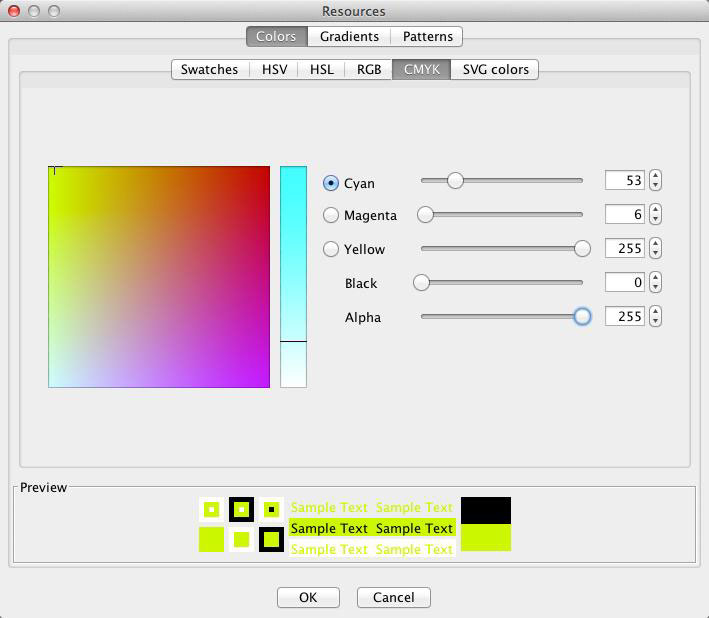Select the Cyan radio button
Image resolution: width=709 pixels, height=618 pixels.
(331, 183)
